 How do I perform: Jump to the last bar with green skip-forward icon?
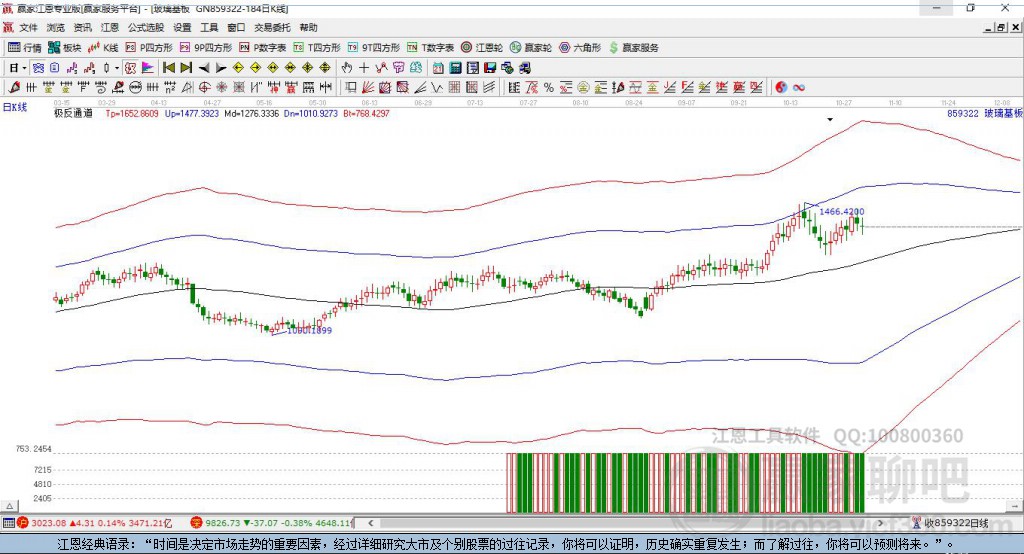pyautogui.click(x=186, y=67)
